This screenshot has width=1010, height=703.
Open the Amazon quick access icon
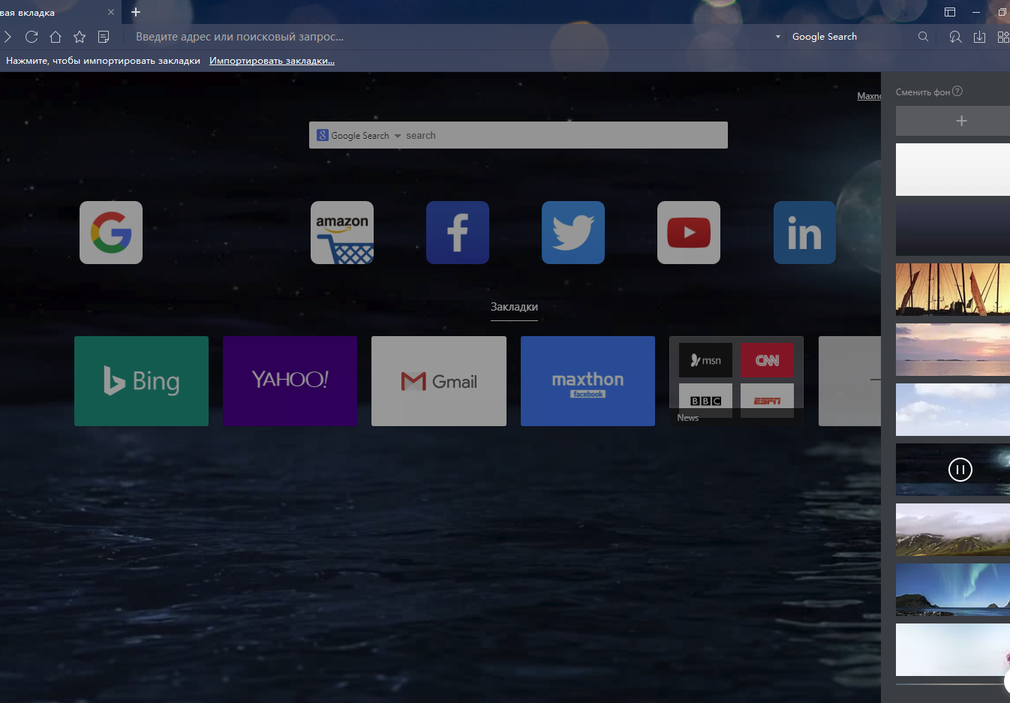[342, 233]
